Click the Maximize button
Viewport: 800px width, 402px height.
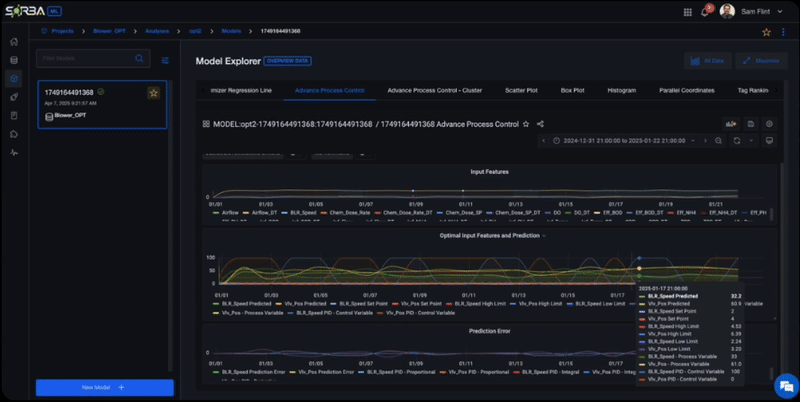[760, 61]
